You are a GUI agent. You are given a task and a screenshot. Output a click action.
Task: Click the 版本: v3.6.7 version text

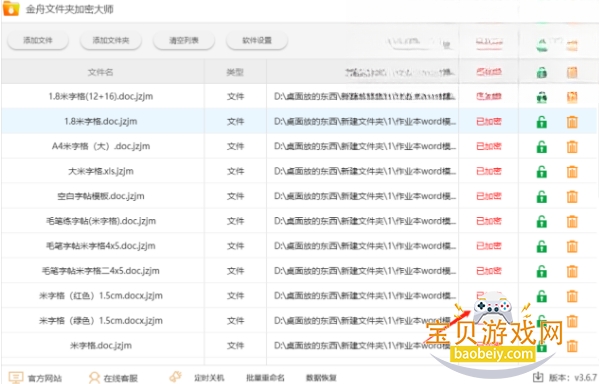(573, 378)
